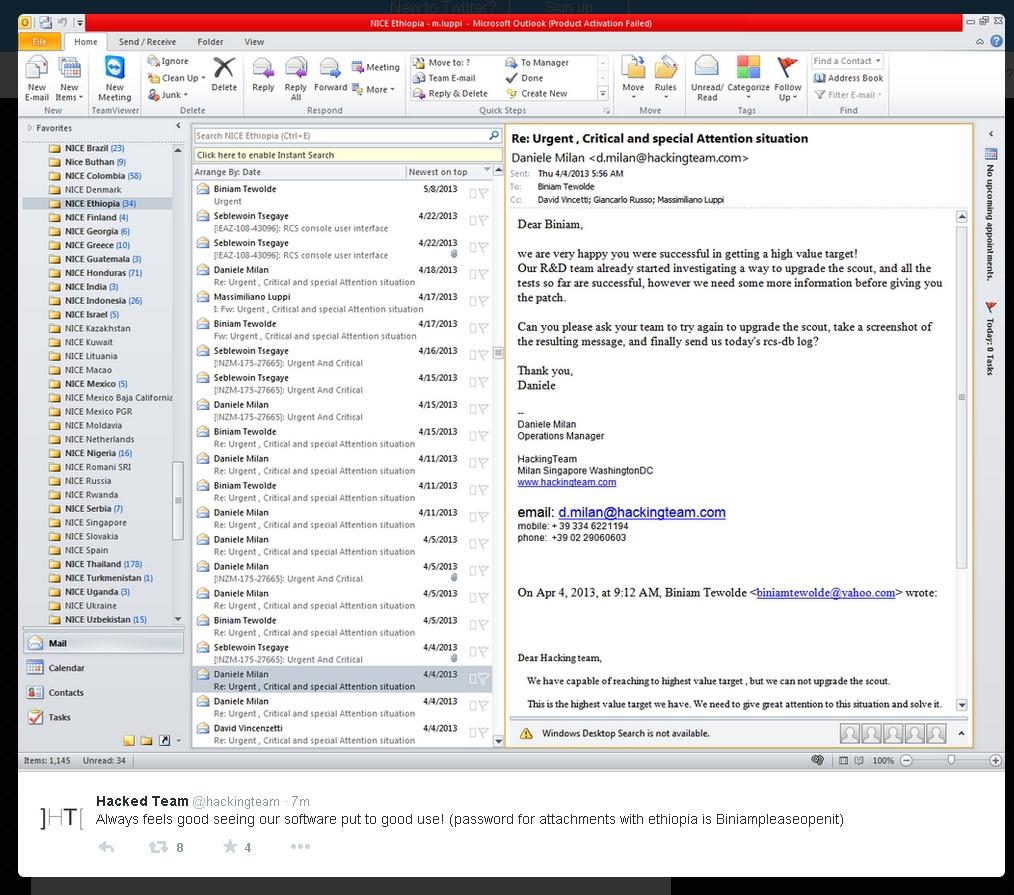This screenshot has height=895, width=1014.
Task: Open the More respond options
Action: coord(373,89)
